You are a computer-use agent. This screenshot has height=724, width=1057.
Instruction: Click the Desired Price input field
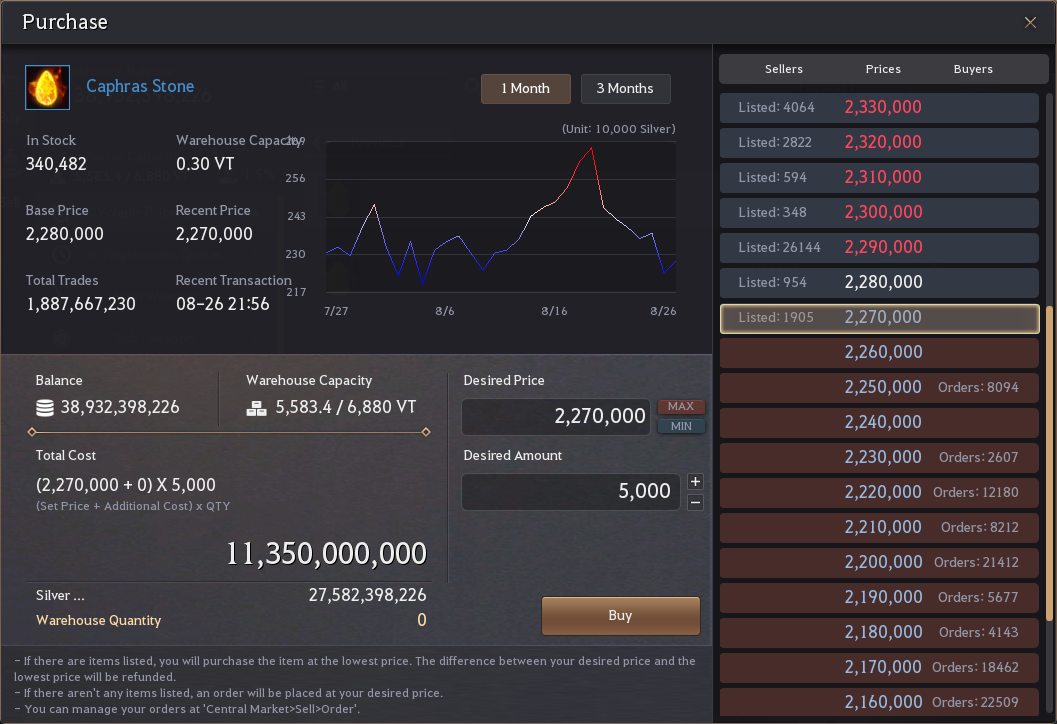coord(556,417)
